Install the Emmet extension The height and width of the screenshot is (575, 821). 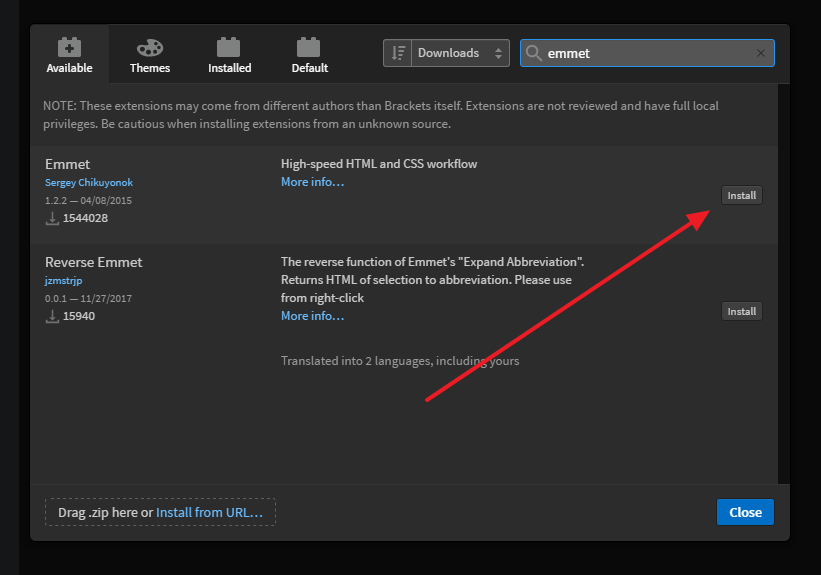pyautogui.click(x=741, y=195)
